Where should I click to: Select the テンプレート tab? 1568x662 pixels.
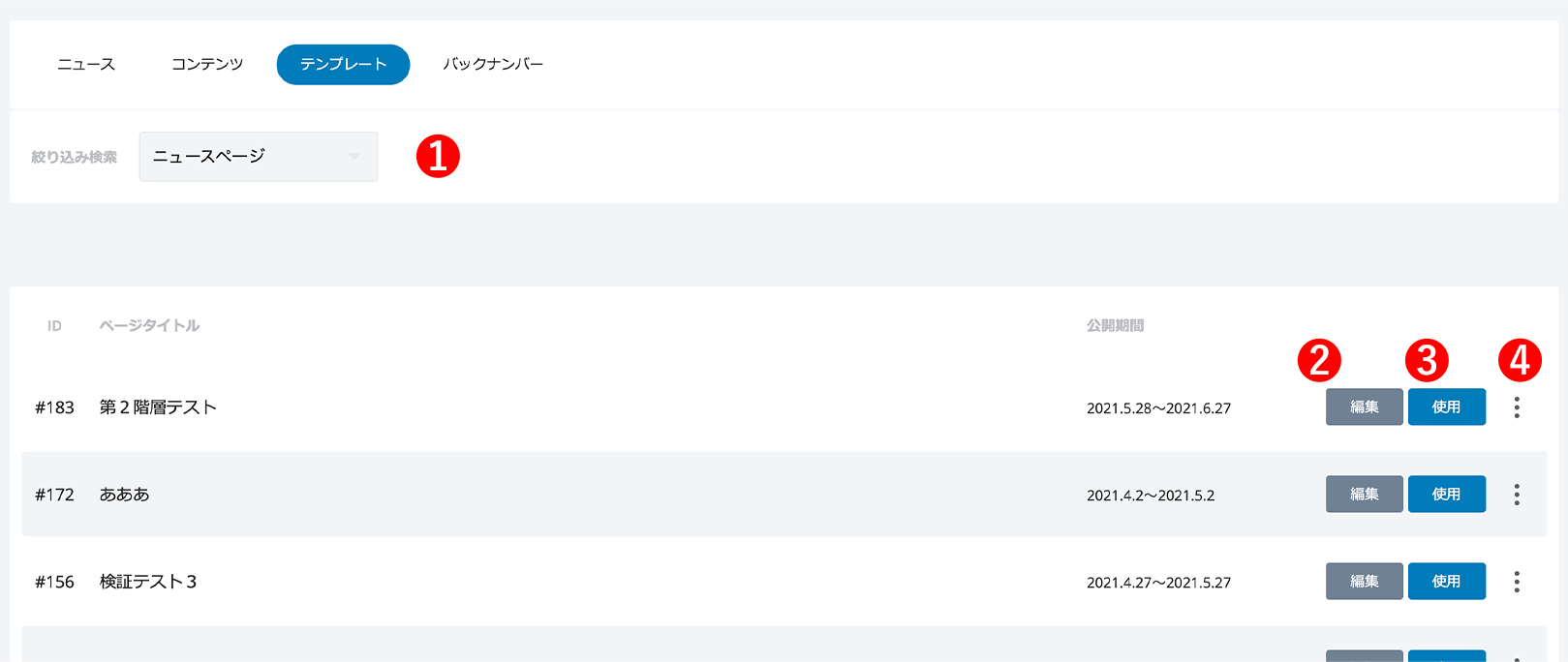(x=343, y=64)
